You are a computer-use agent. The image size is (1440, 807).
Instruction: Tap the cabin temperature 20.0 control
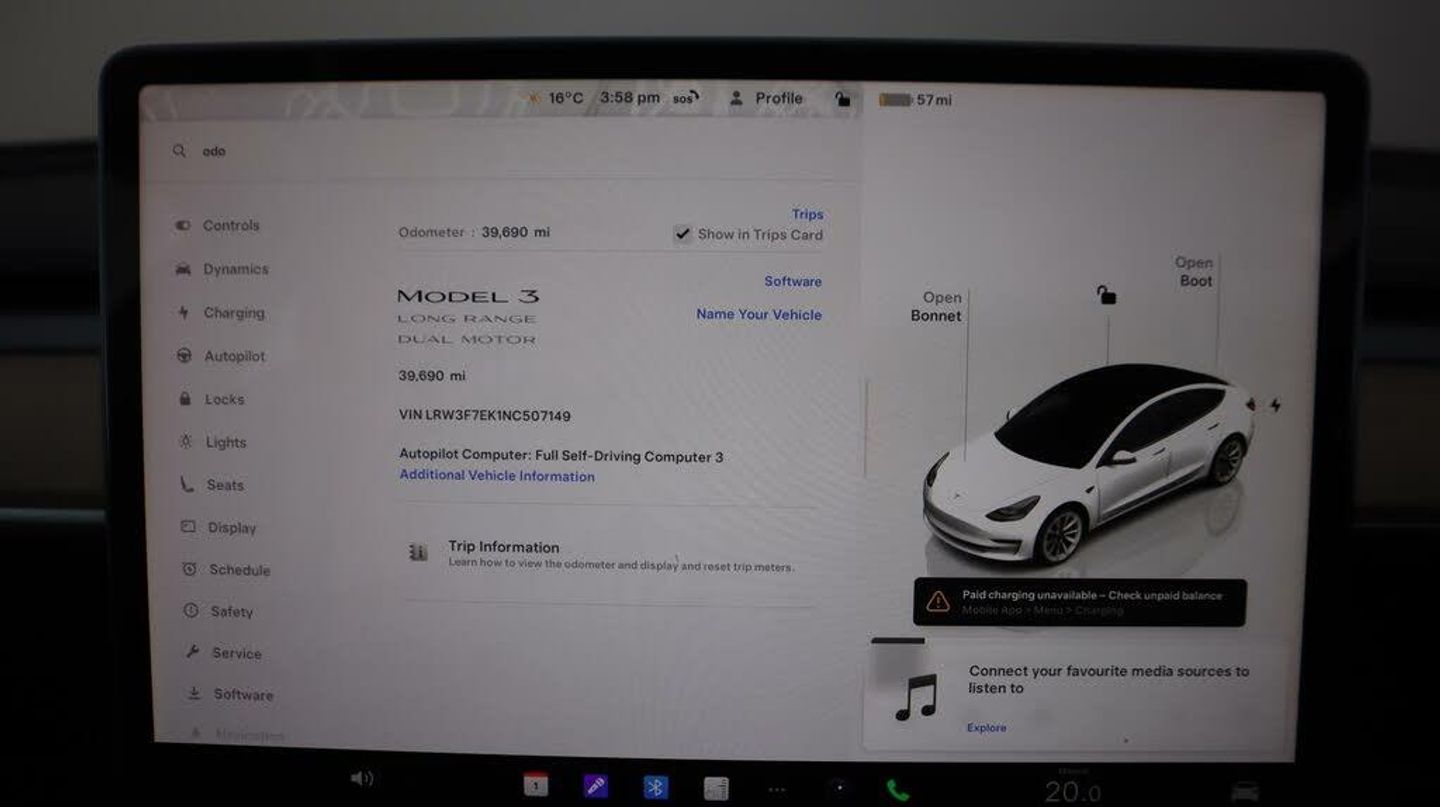[1073, 792]
